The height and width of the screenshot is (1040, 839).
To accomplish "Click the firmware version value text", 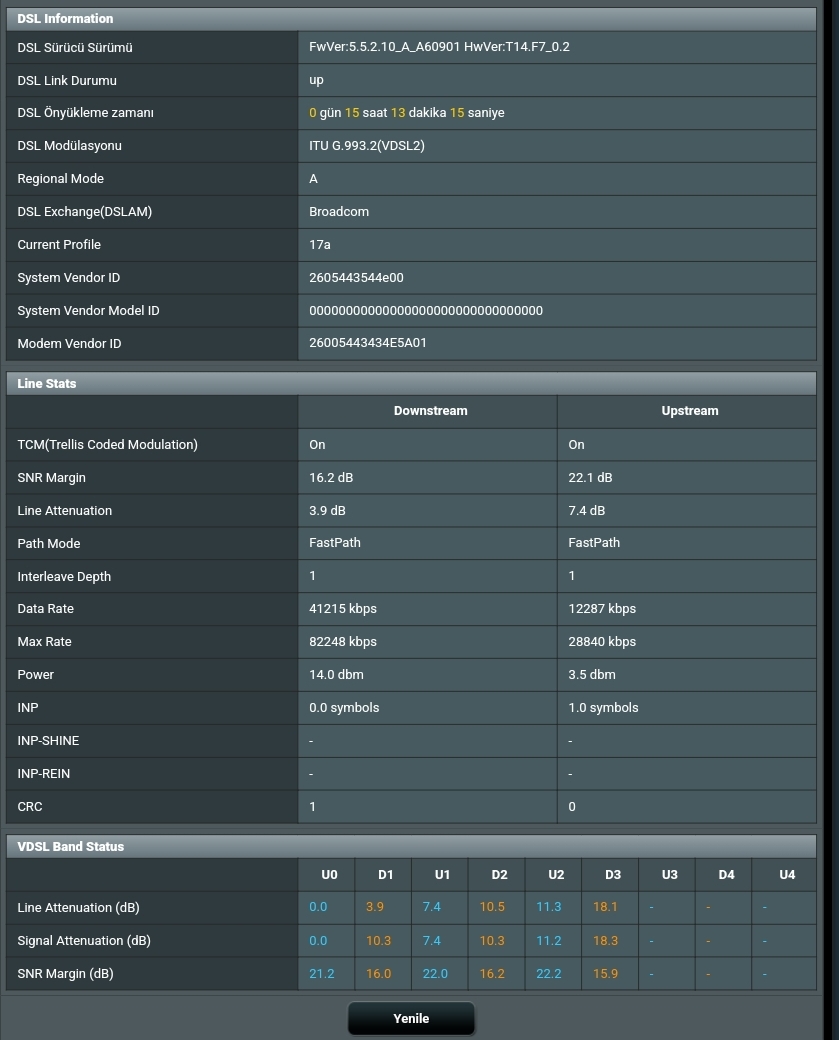I will click(x=439, y=47).
